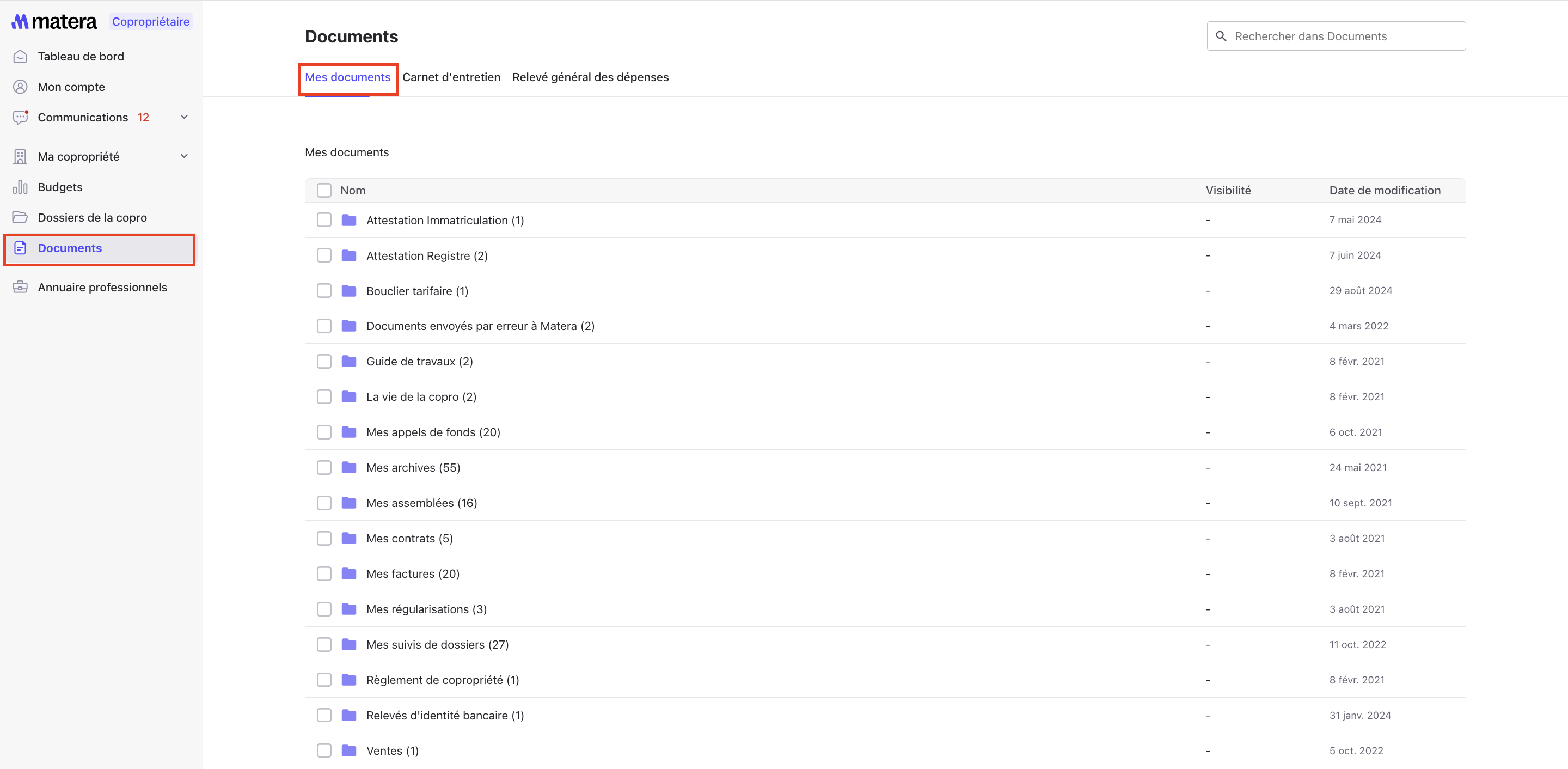Click the Mes archives folder icon
Screen dimensions: 1568x769
[349, 468]
